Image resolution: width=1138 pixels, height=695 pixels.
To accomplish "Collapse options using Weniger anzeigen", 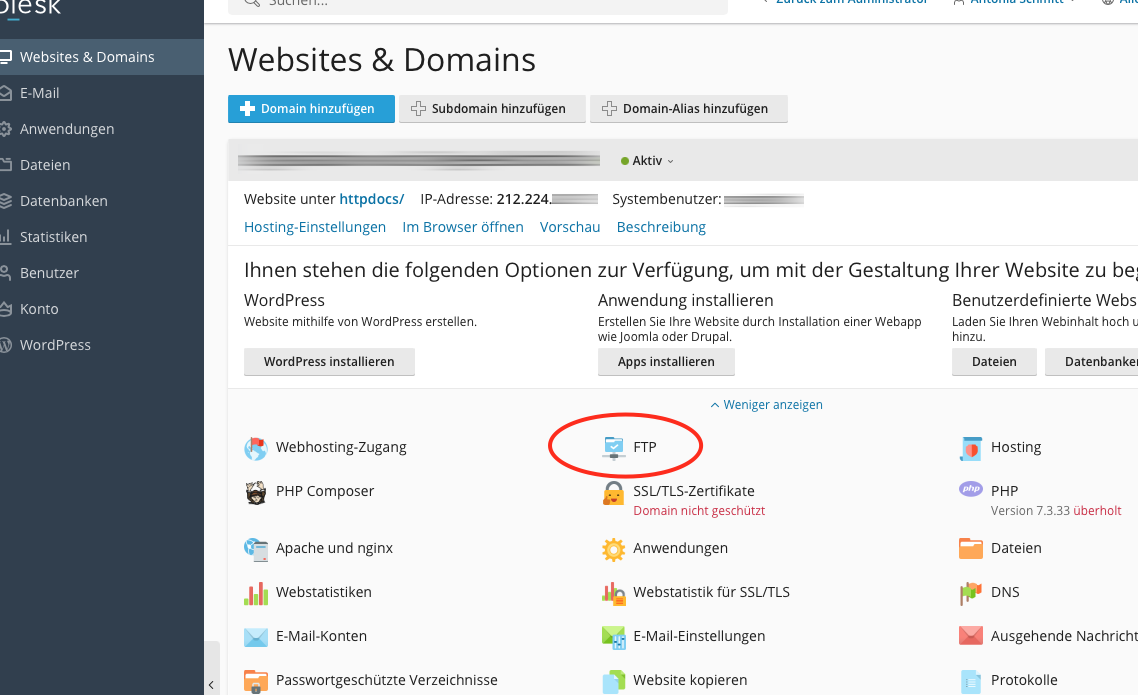I will [x=766, y=404].
